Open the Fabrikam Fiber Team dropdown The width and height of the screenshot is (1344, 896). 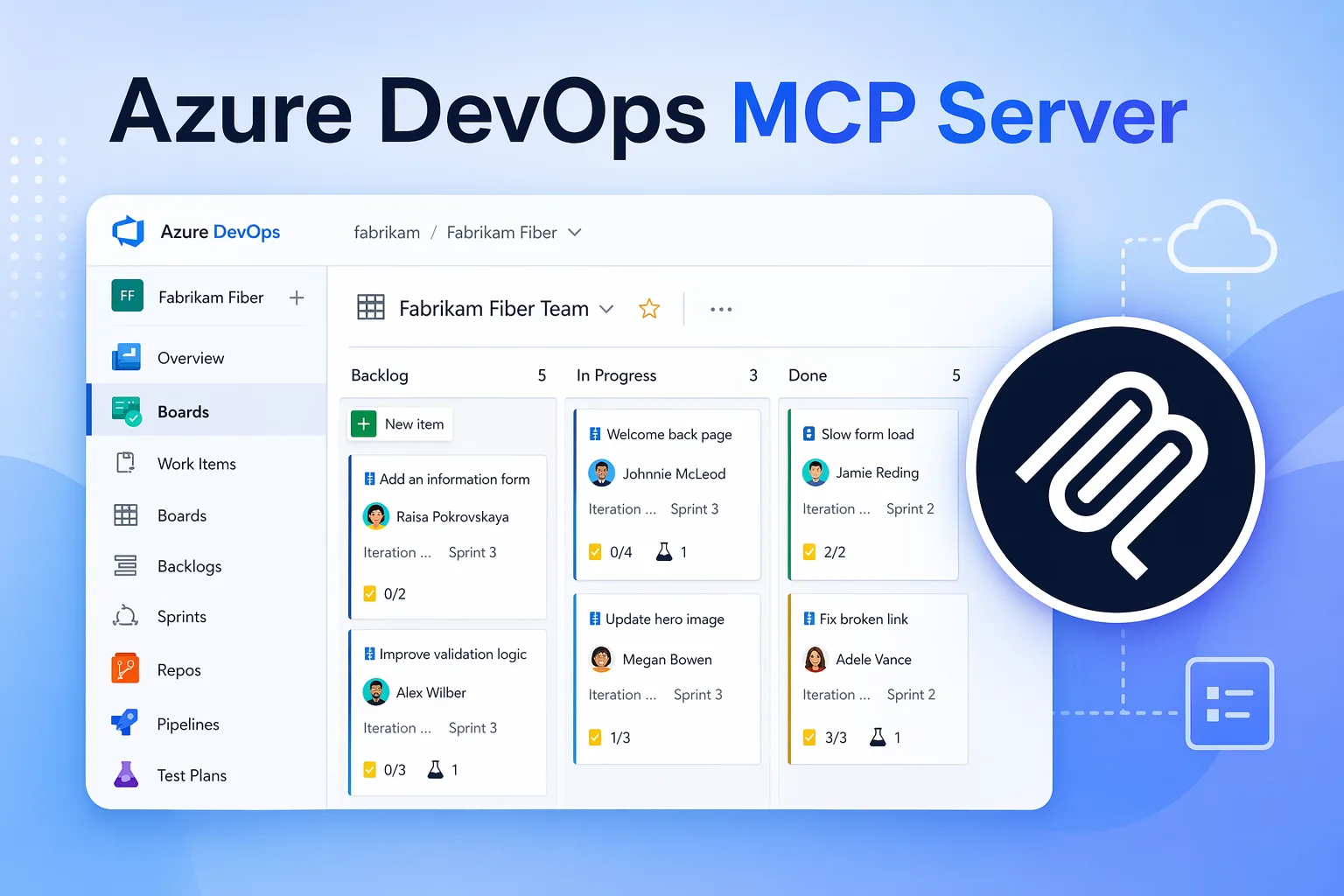(607, 308)
